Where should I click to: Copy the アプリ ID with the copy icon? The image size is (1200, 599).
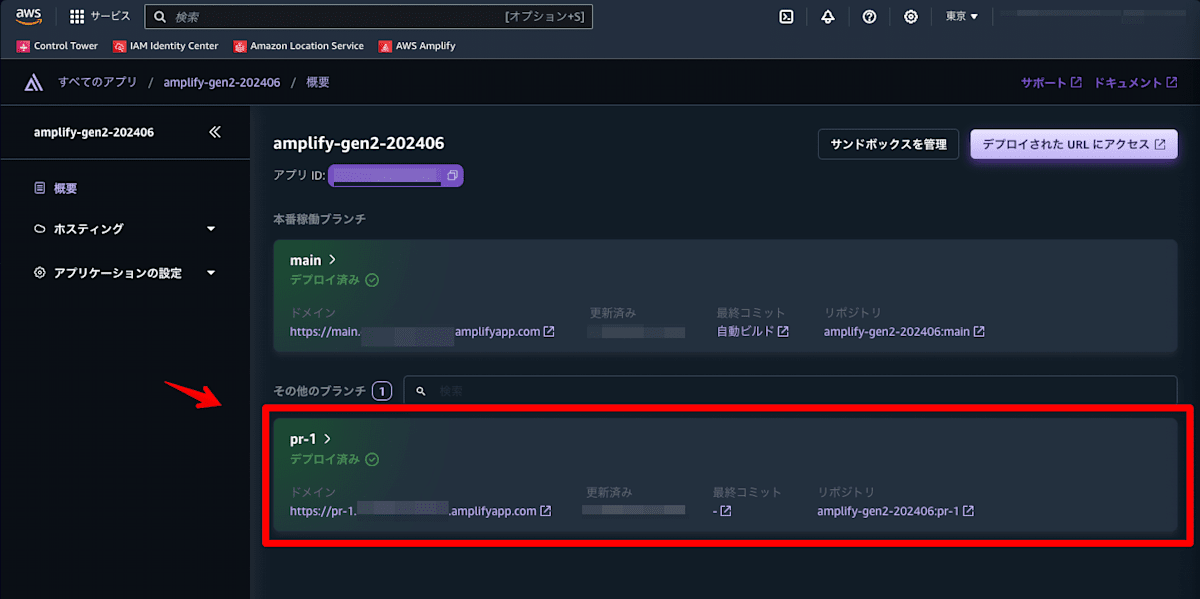click(x=452, y=176)
